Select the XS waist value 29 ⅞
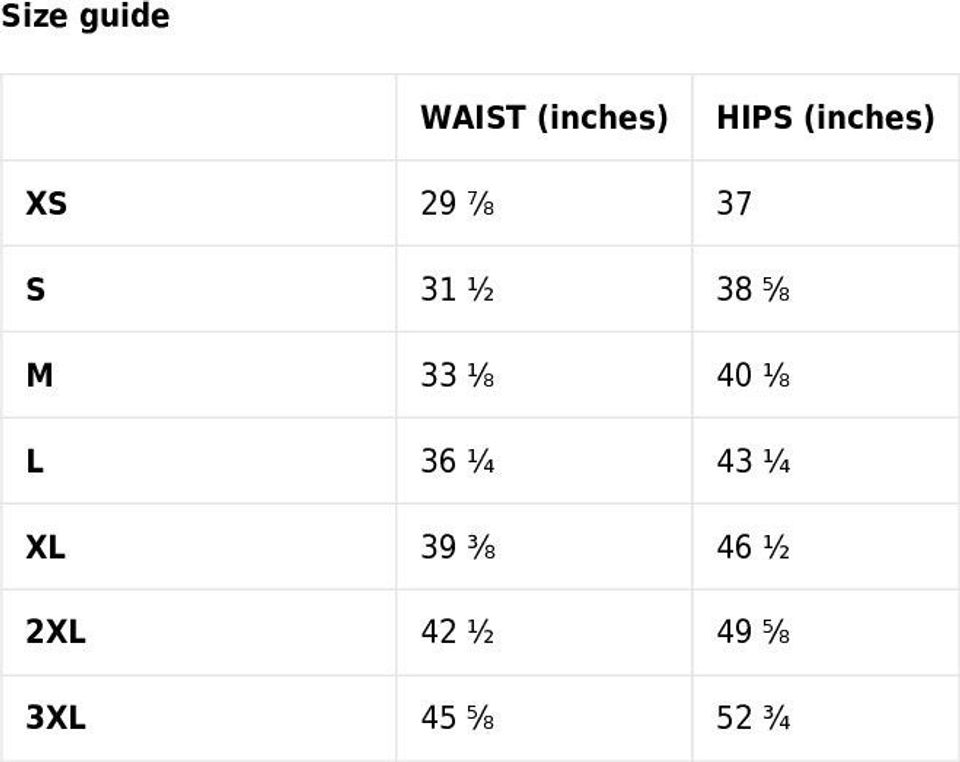Viewport: 960px width, 762px height. (457, 204)
